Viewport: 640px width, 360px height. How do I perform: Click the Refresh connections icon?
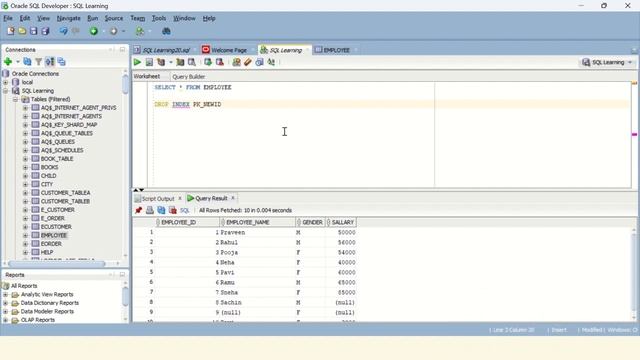click(27, 62)
